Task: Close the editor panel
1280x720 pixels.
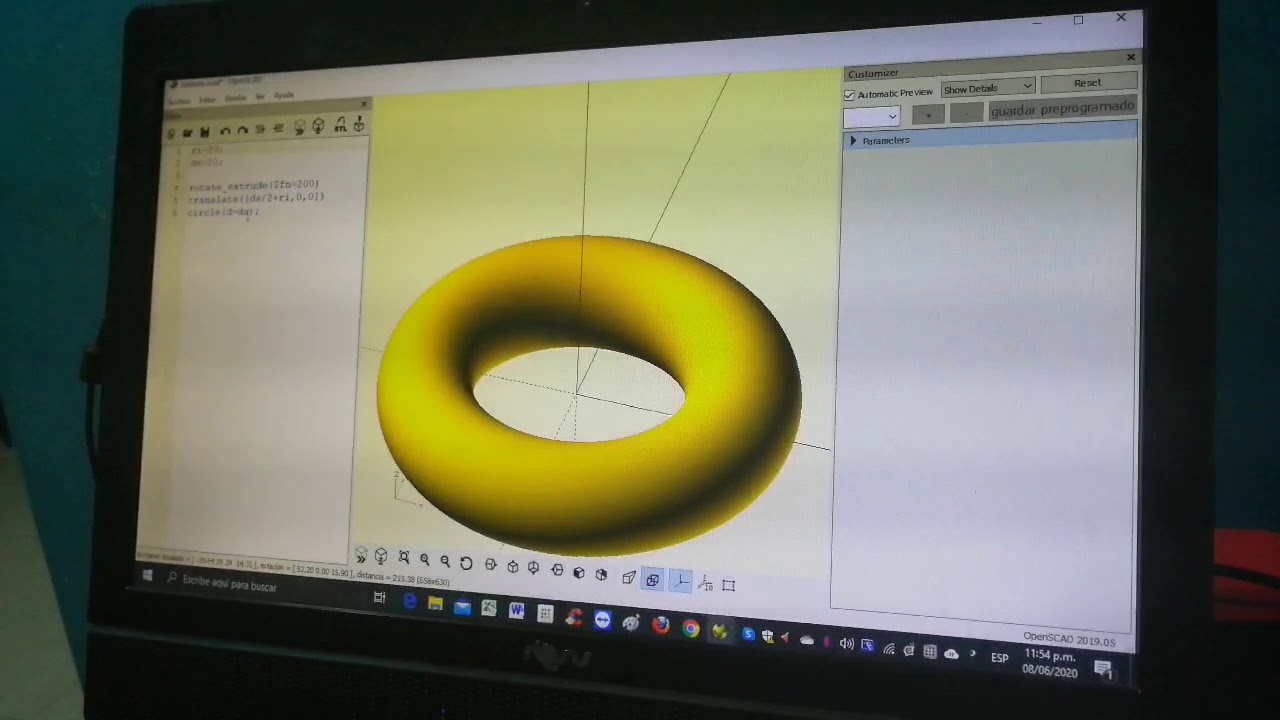Action: [x=364, y=103]
